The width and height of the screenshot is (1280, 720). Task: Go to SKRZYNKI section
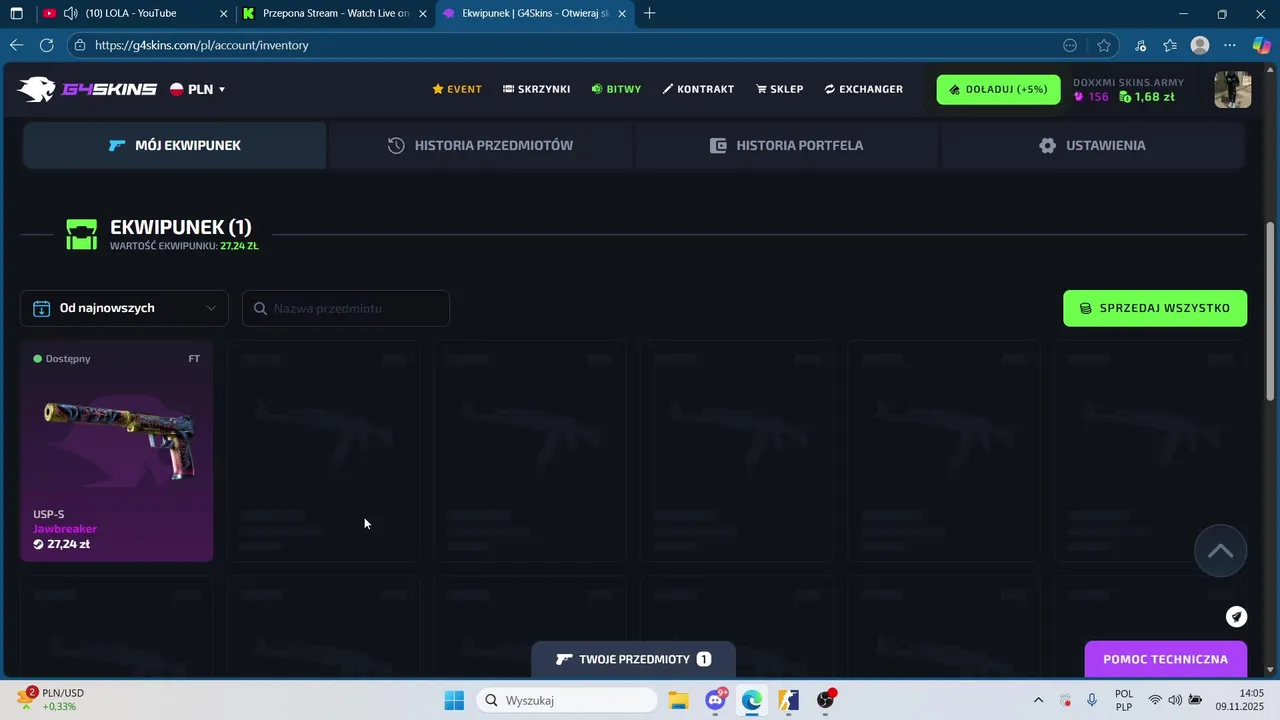click(x=537, y=89)
